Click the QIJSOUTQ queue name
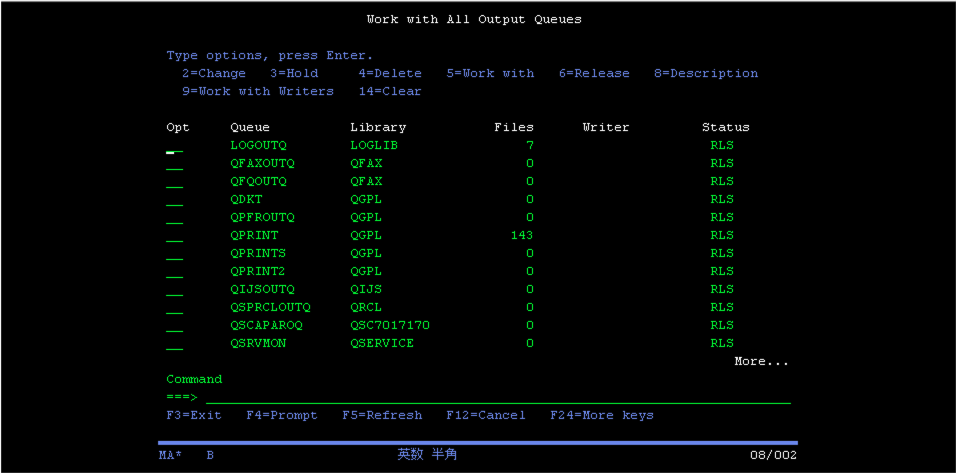Screen dimensions: 956x473 tap(262, 290)
